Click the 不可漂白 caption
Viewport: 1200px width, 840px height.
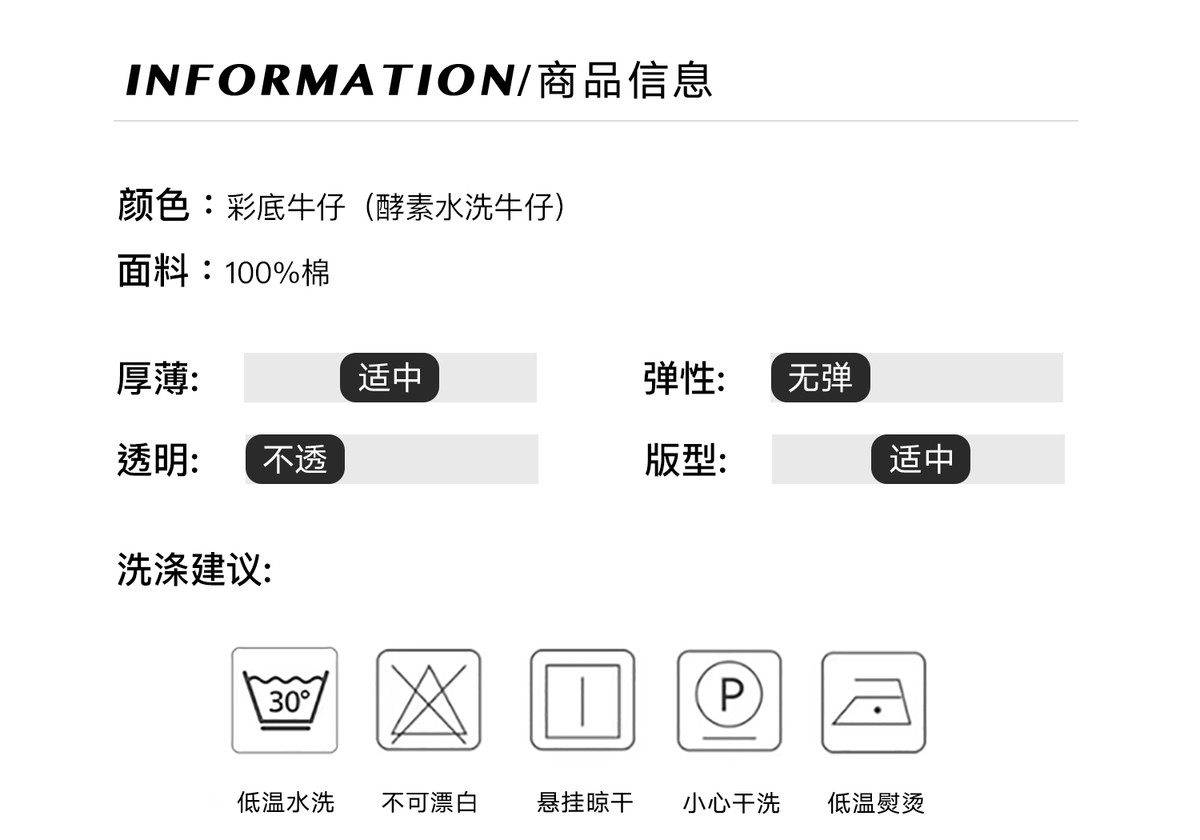(x=430, y=802)
